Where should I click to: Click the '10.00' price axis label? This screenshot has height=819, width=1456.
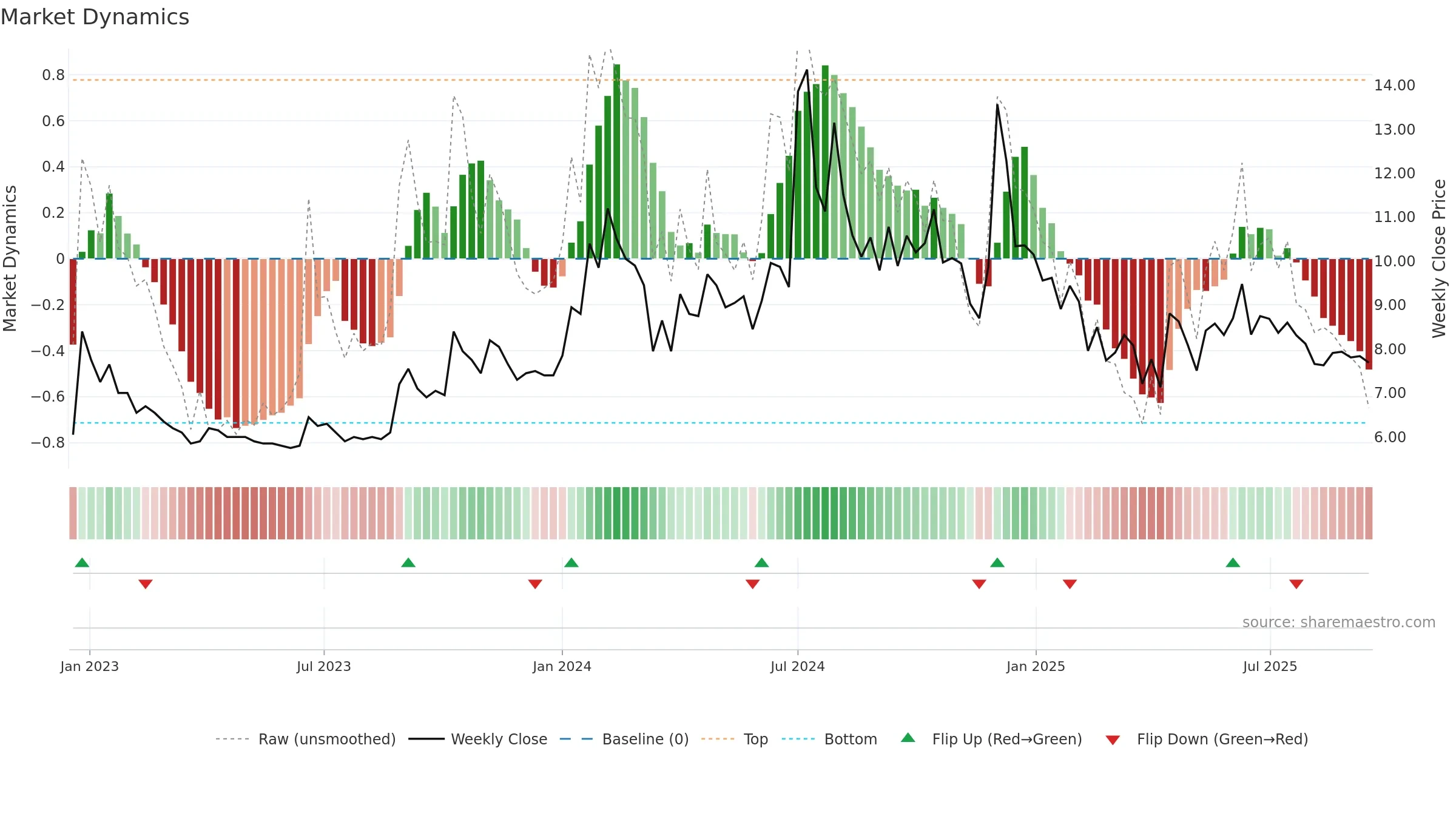[1395, 261]
